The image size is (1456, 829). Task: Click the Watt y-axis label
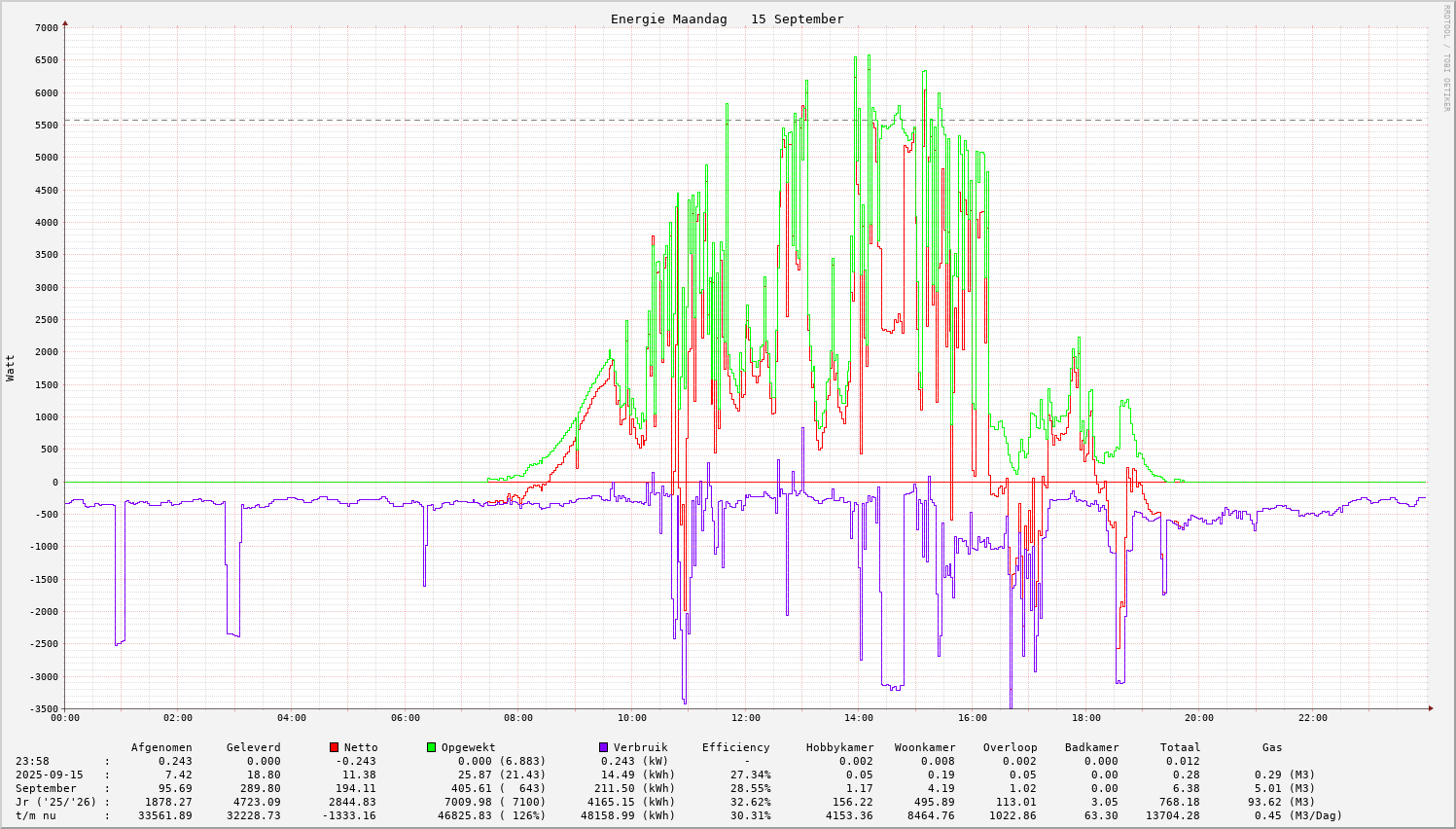click(x=11, y=368)
